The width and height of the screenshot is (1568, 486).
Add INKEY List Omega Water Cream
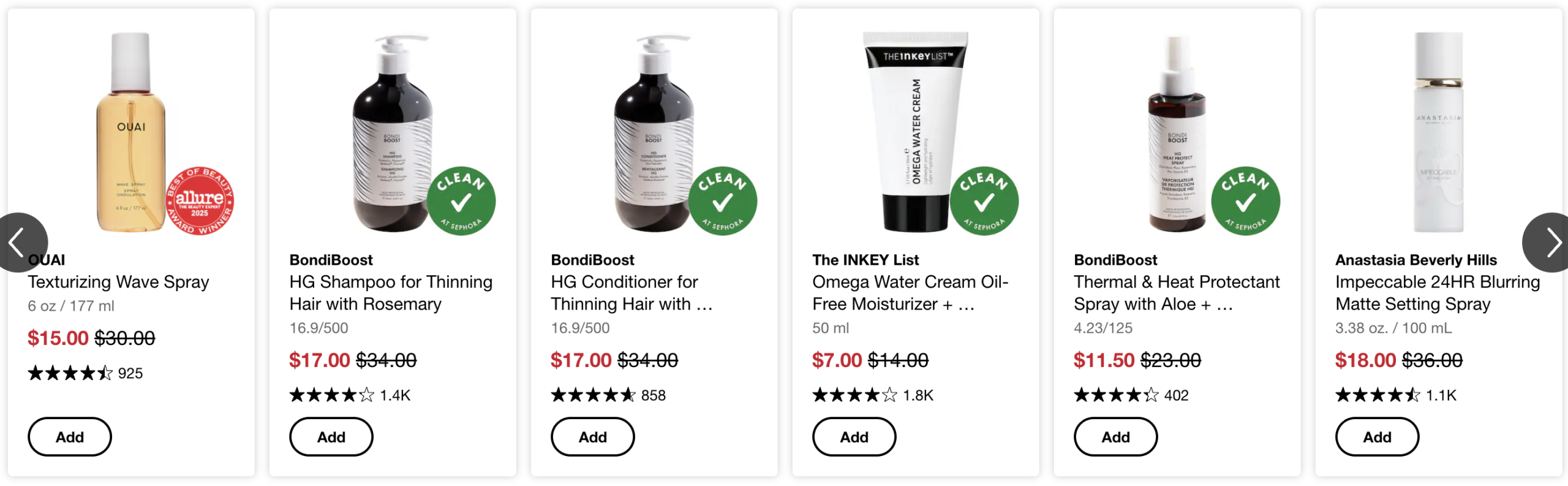[x=854, y=437]
